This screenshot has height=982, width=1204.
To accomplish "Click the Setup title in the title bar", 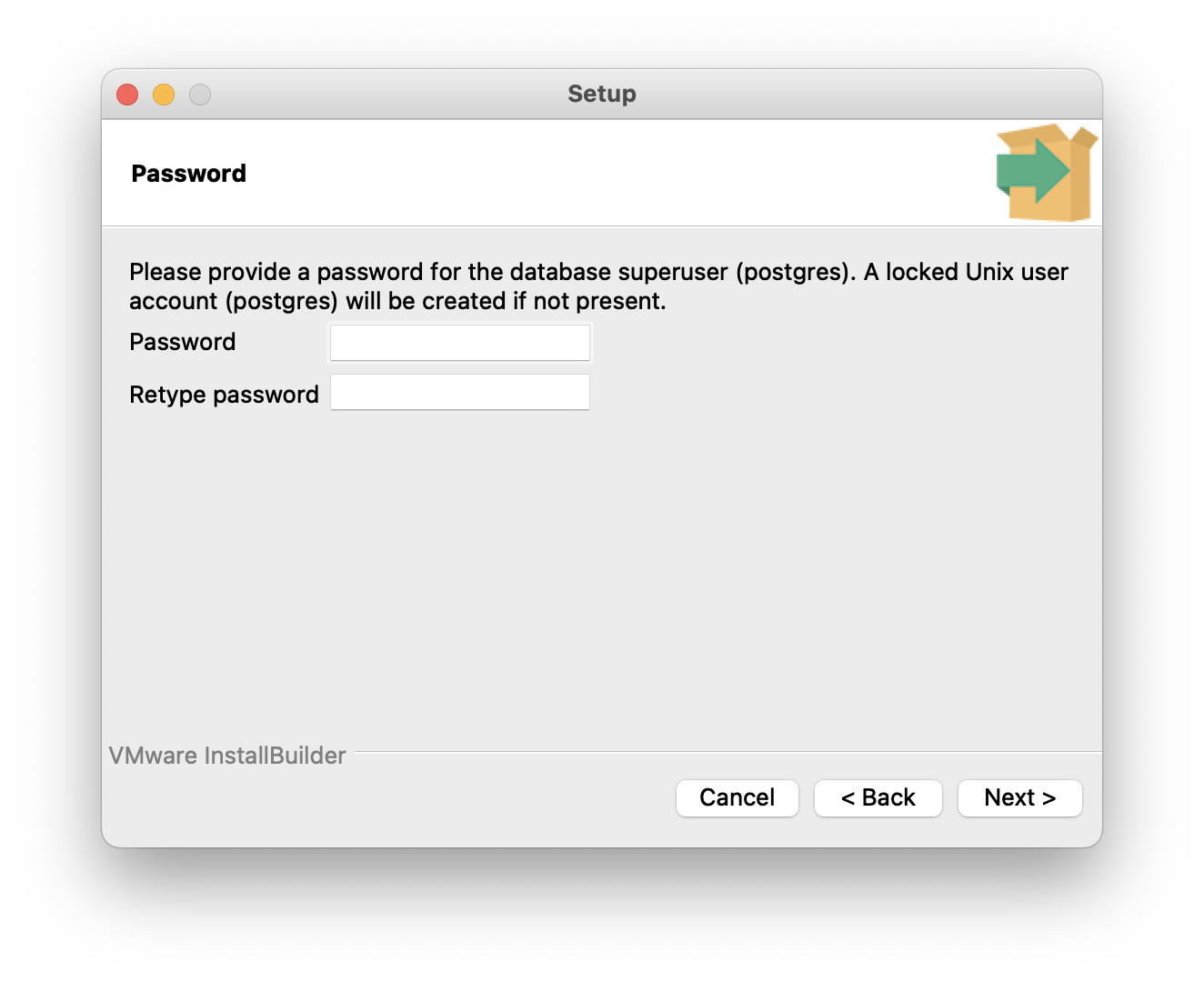I will 601,94.
